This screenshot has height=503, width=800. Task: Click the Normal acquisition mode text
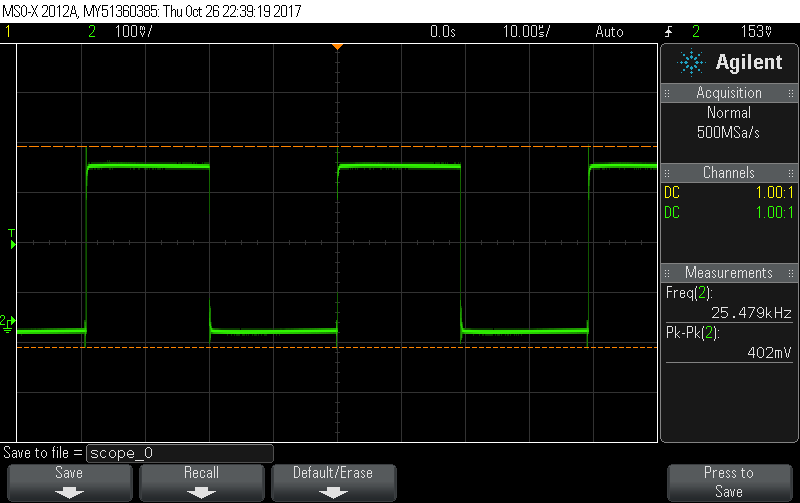[729, 113]
